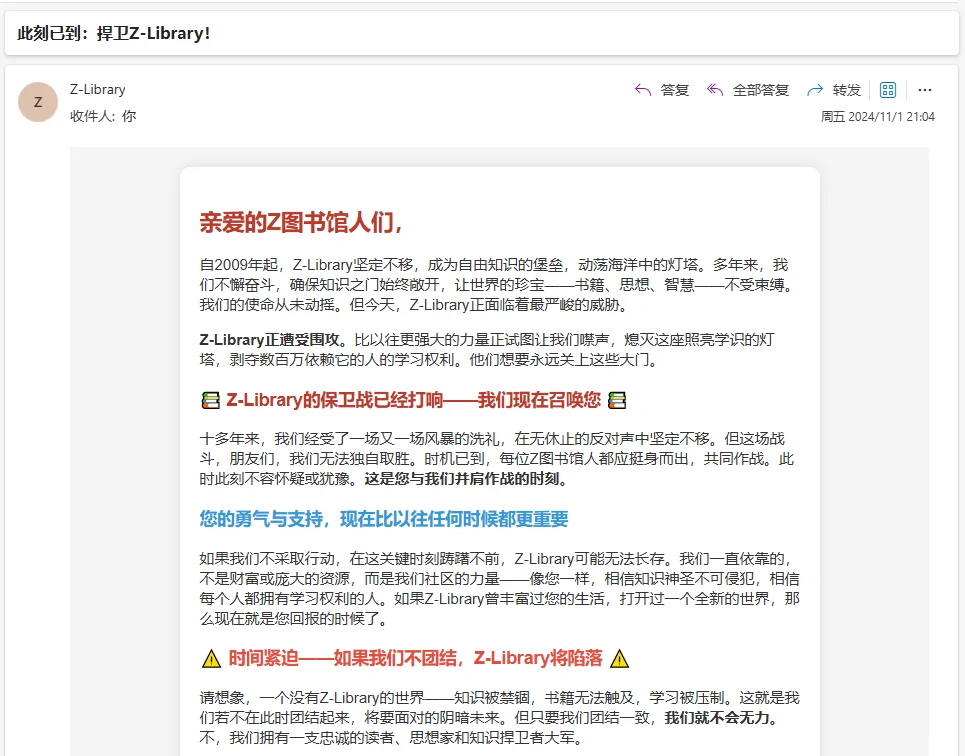Click the red heading Z-Library的保卫战已经打响
Viewport: 965px width, 756px height.
click(414, 400)
